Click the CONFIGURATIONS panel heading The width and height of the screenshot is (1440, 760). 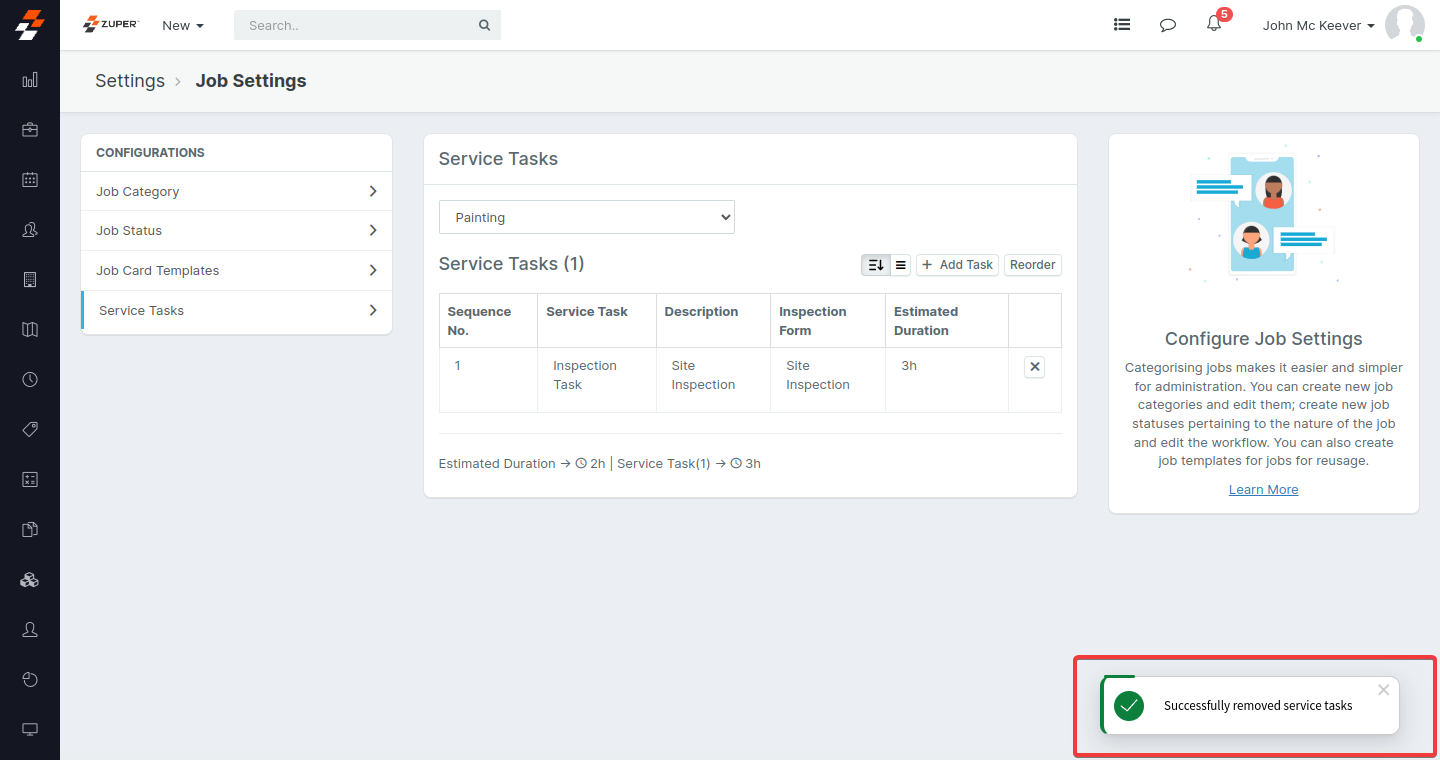pos(150,153)
